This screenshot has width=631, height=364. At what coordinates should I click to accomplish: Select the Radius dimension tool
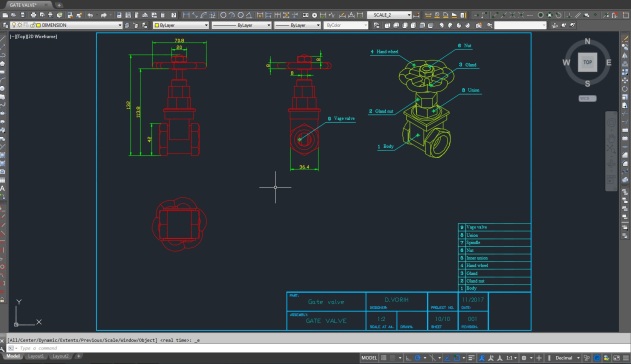coord(223,15)
